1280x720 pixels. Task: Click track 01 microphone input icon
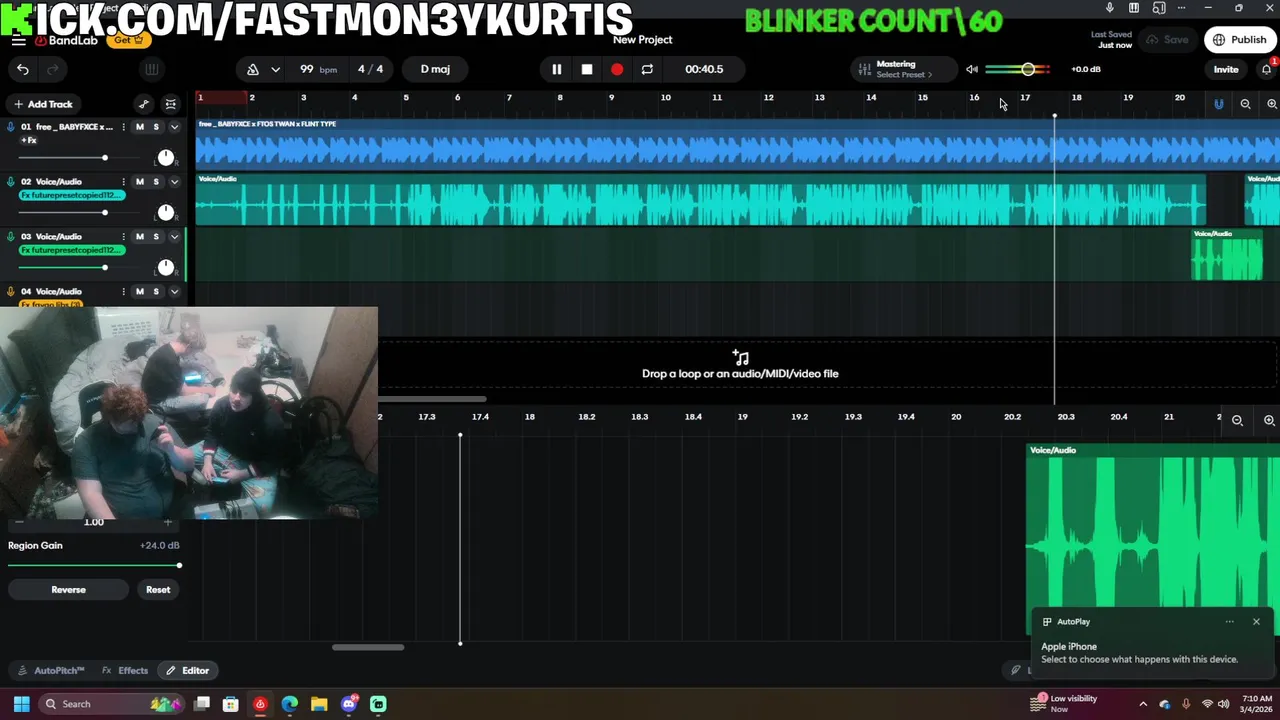pyautogui.click(x=11, y=127)
